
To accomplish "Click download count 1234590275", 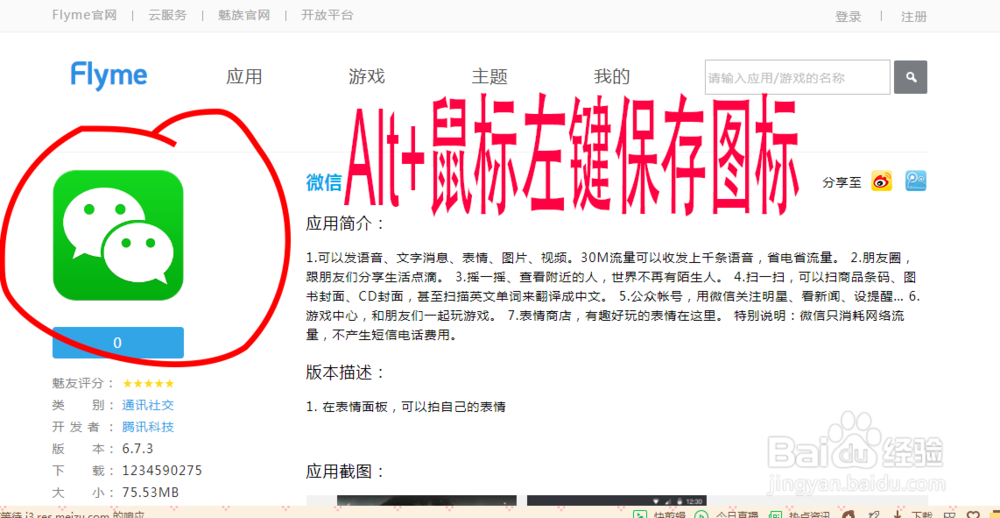I will (x=163, y=471).
